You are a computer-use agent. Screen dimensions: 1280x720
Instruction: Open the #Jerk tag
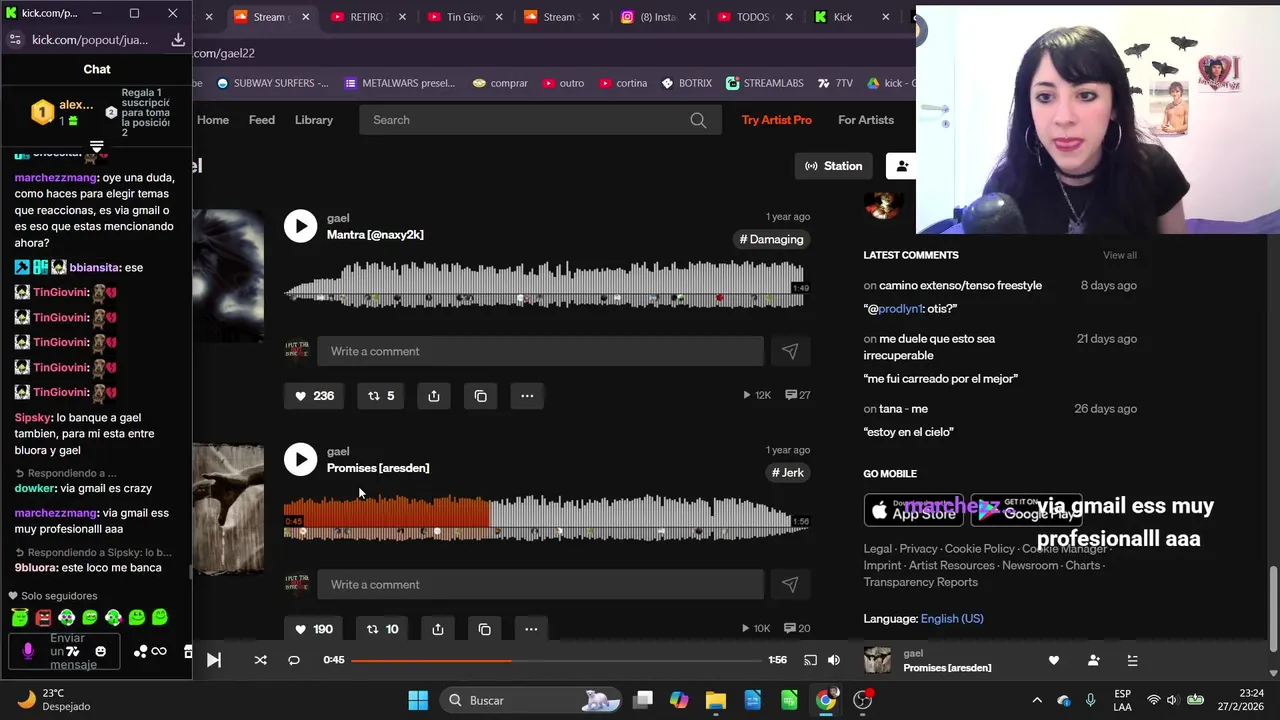coord(787,472)
